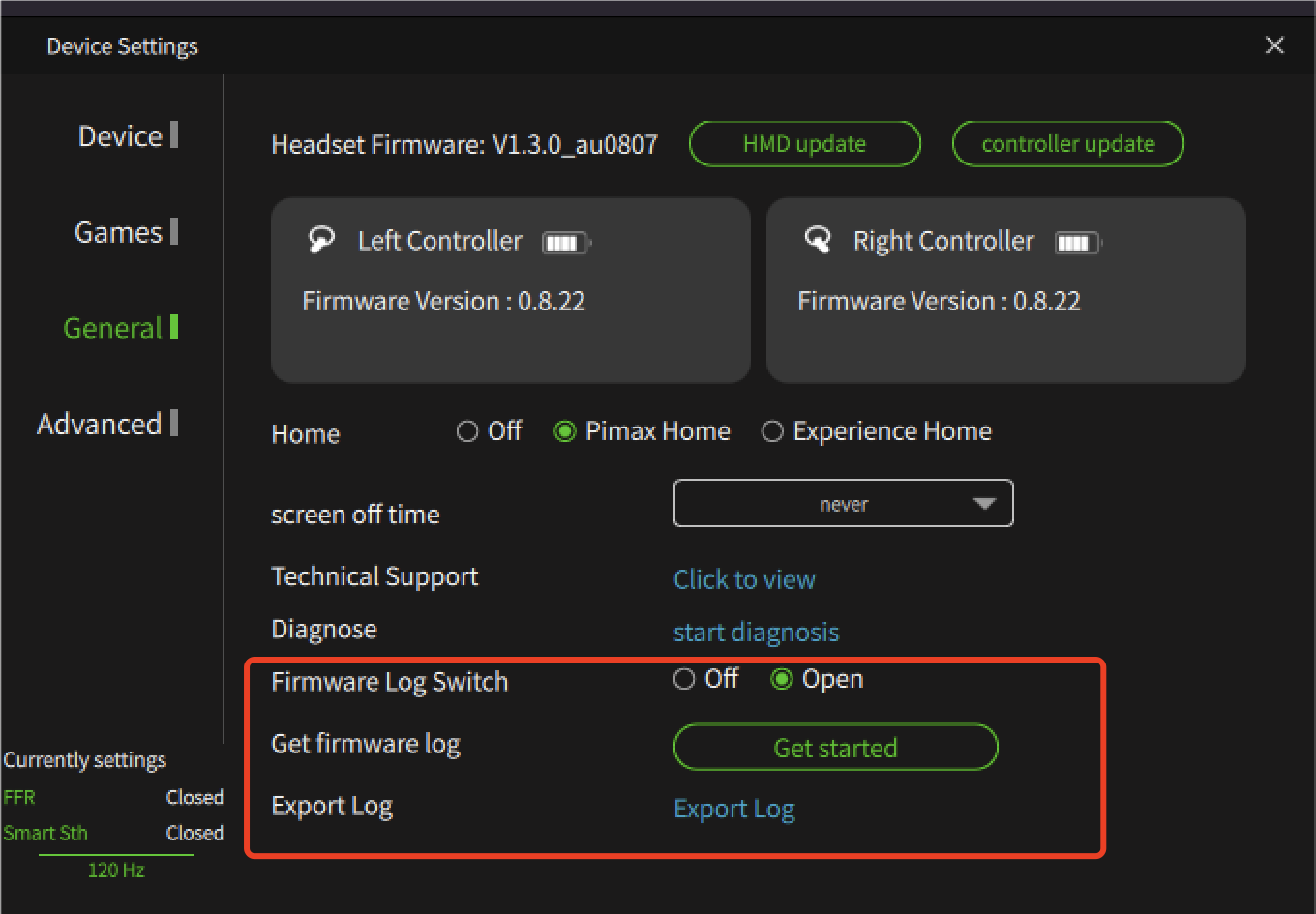Click the controller update button

pyautogui.click(x=1068, y=144)
